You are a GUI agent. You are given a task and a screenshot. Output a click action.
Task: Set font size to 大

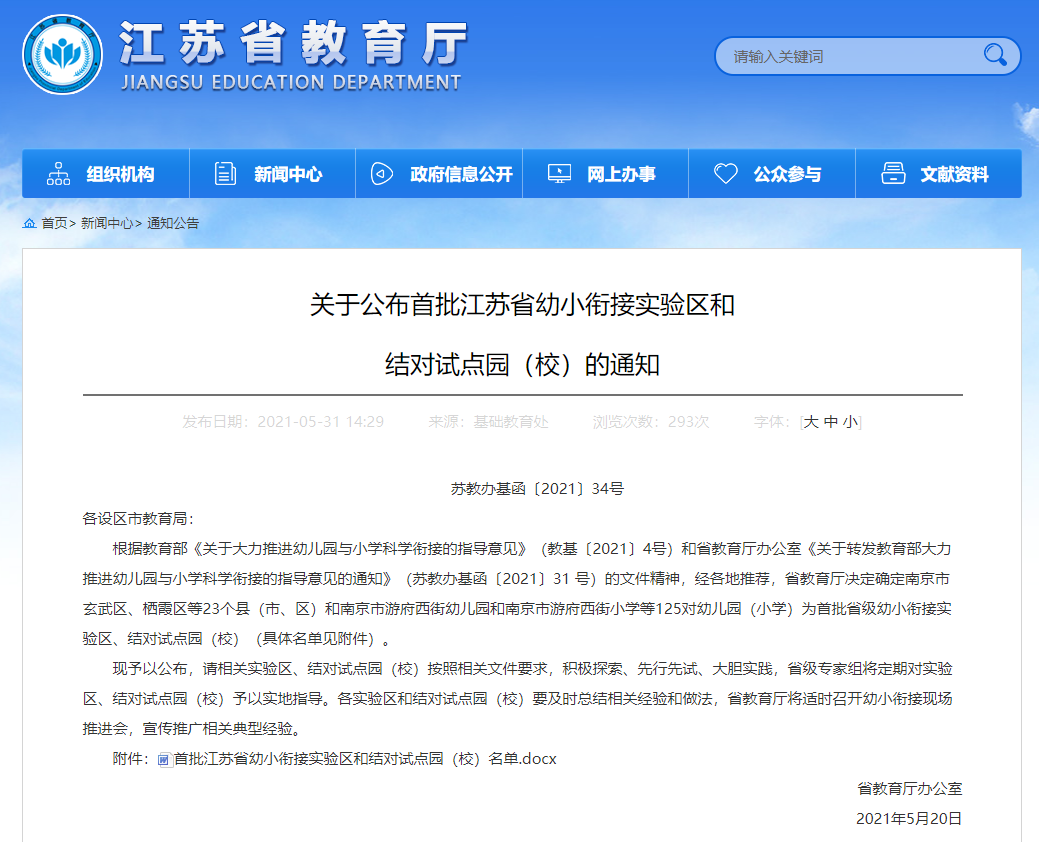tap(811, 422)
